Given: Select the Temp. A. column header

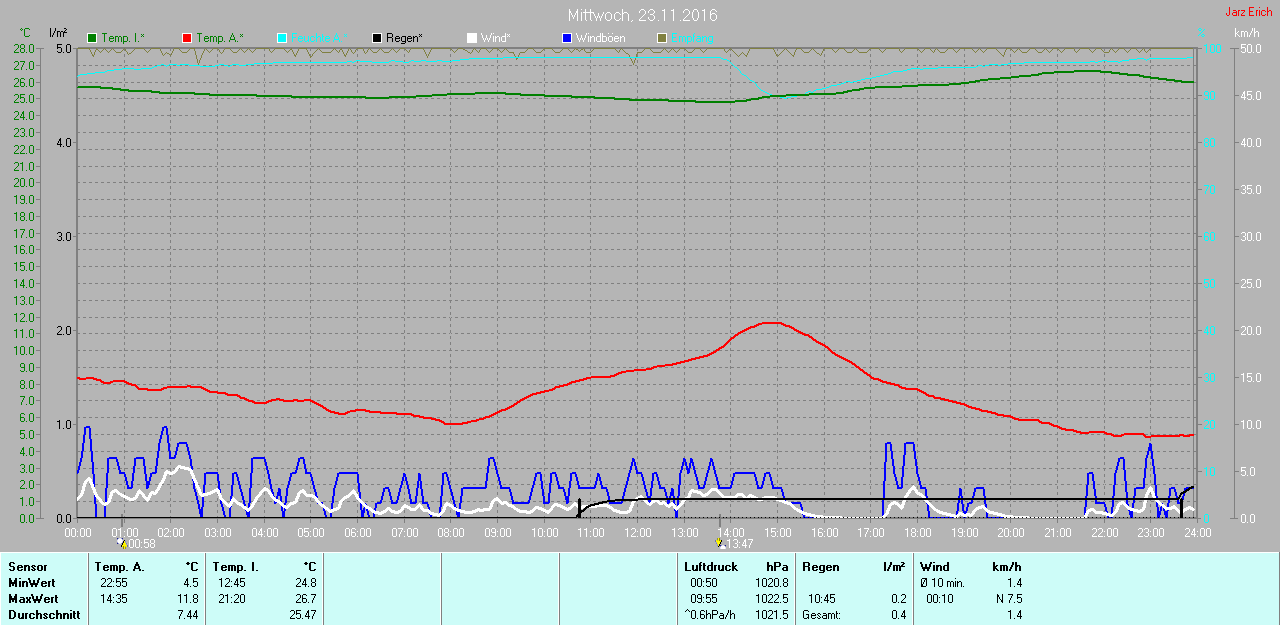Looking at the screenshot, I should 122,567.
